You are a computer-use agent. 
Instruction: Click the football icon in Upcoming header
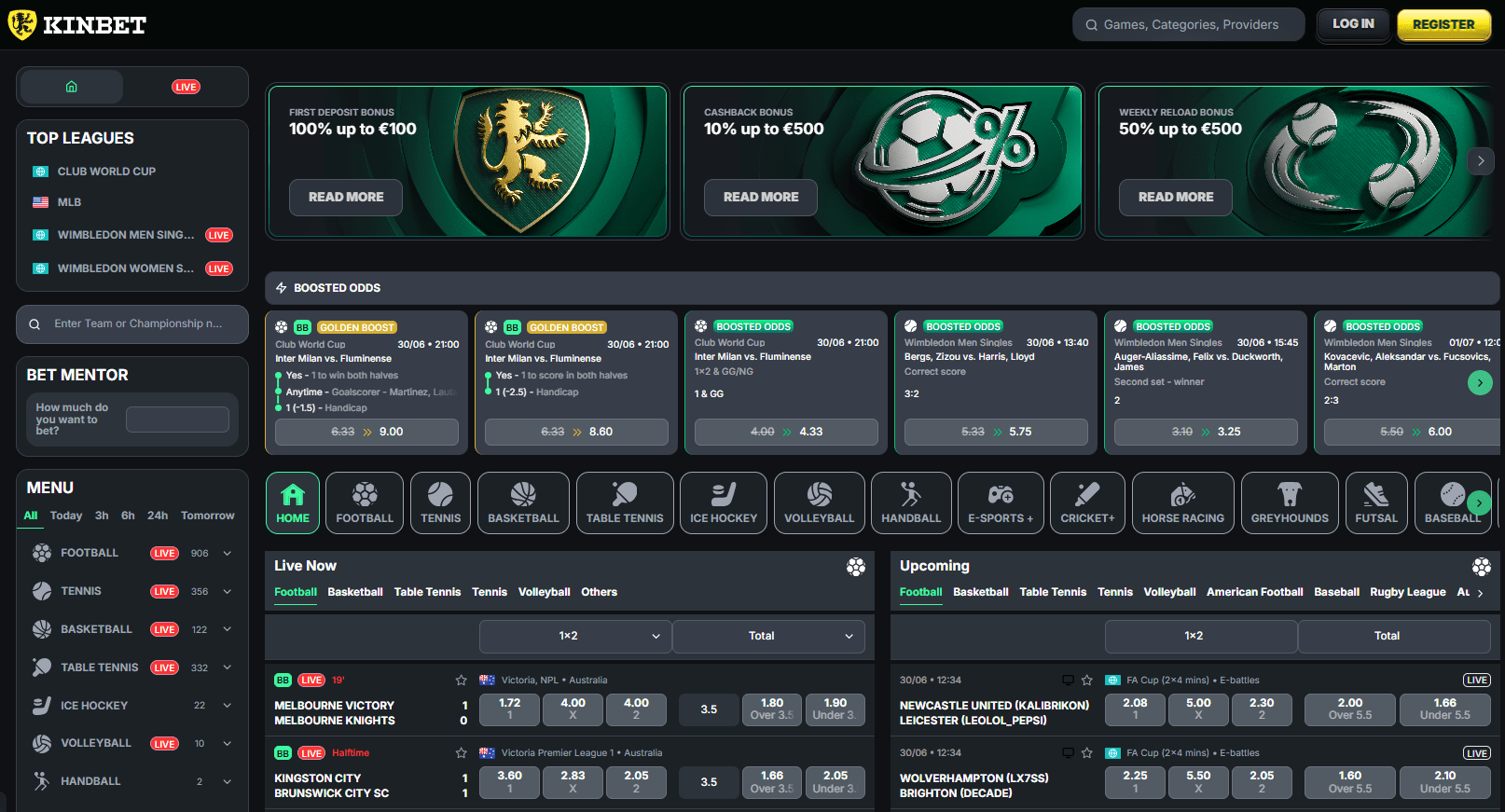pos(1482,566)
